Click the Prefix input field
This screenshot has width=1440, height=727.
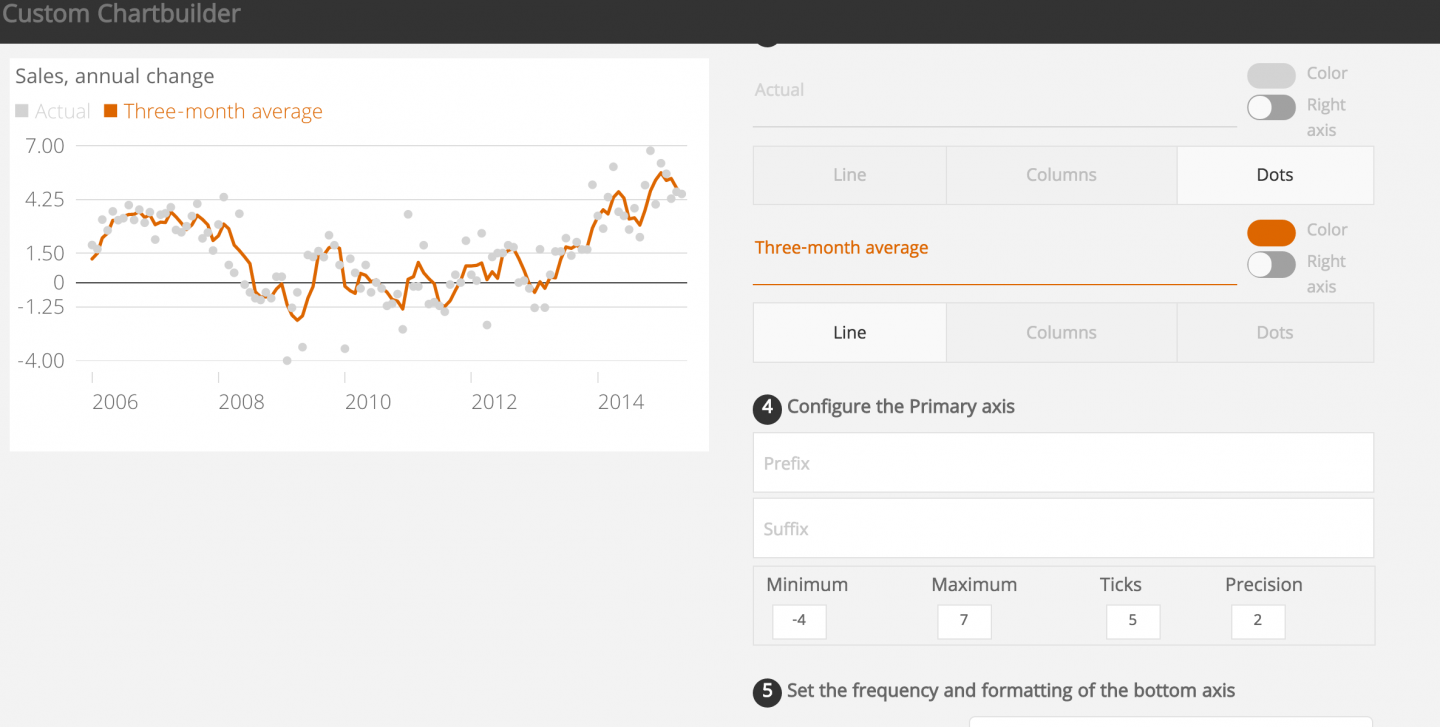click(1062, 462)
